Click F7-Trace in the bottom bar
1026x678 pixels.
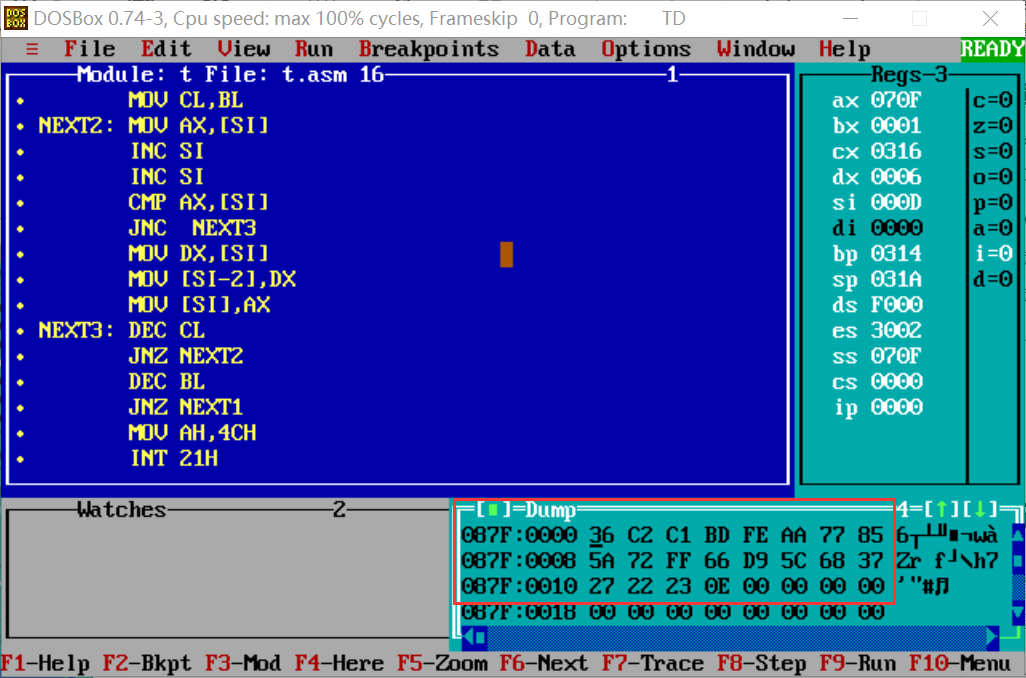tap(653, 664)
